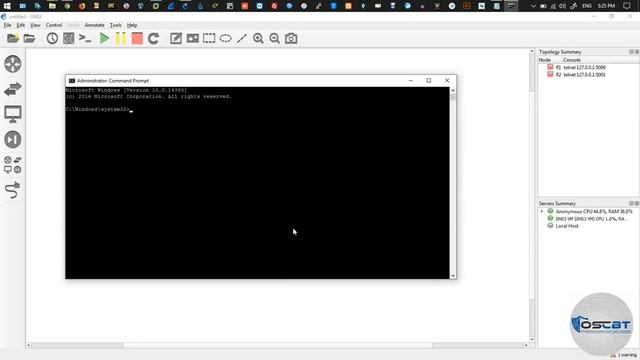Click Command Prompt scrollbar up arrow
This screenshot has height=360, width=640.
pos(453,90)
